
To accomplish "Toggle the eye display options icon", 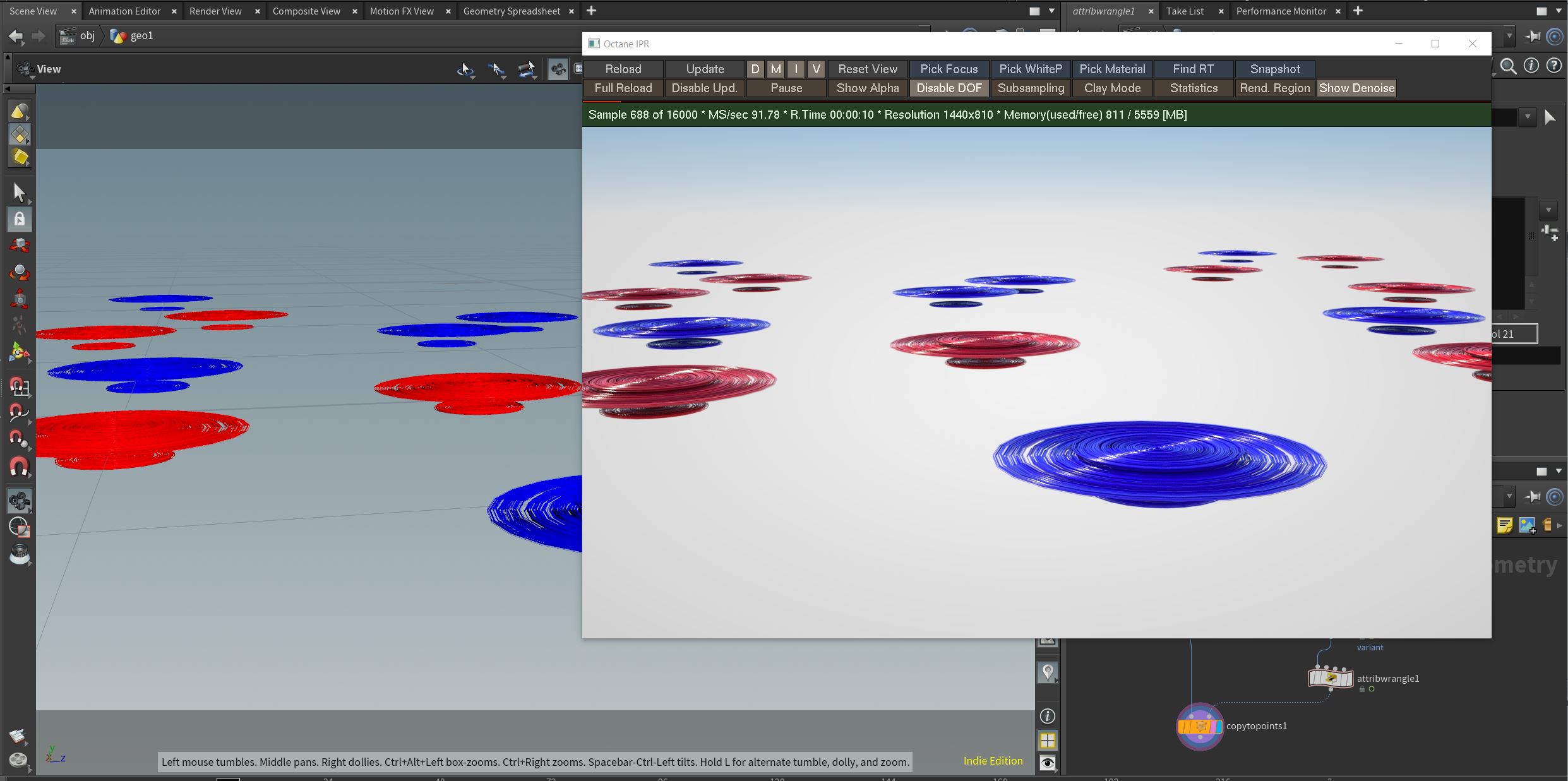I will pyautogui.click(x=1048, y=763).
